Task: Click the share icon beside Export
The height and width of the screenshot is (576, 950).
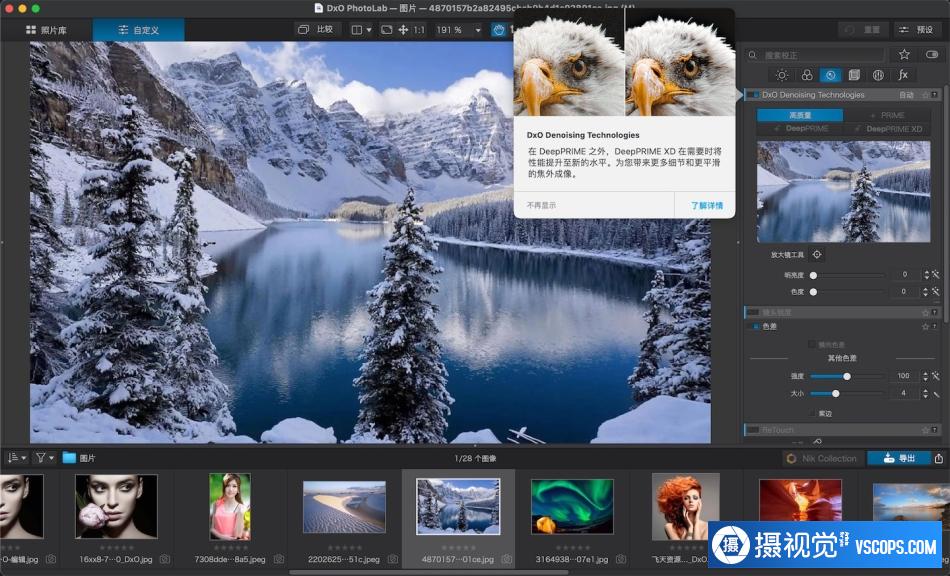Action: 938,458
